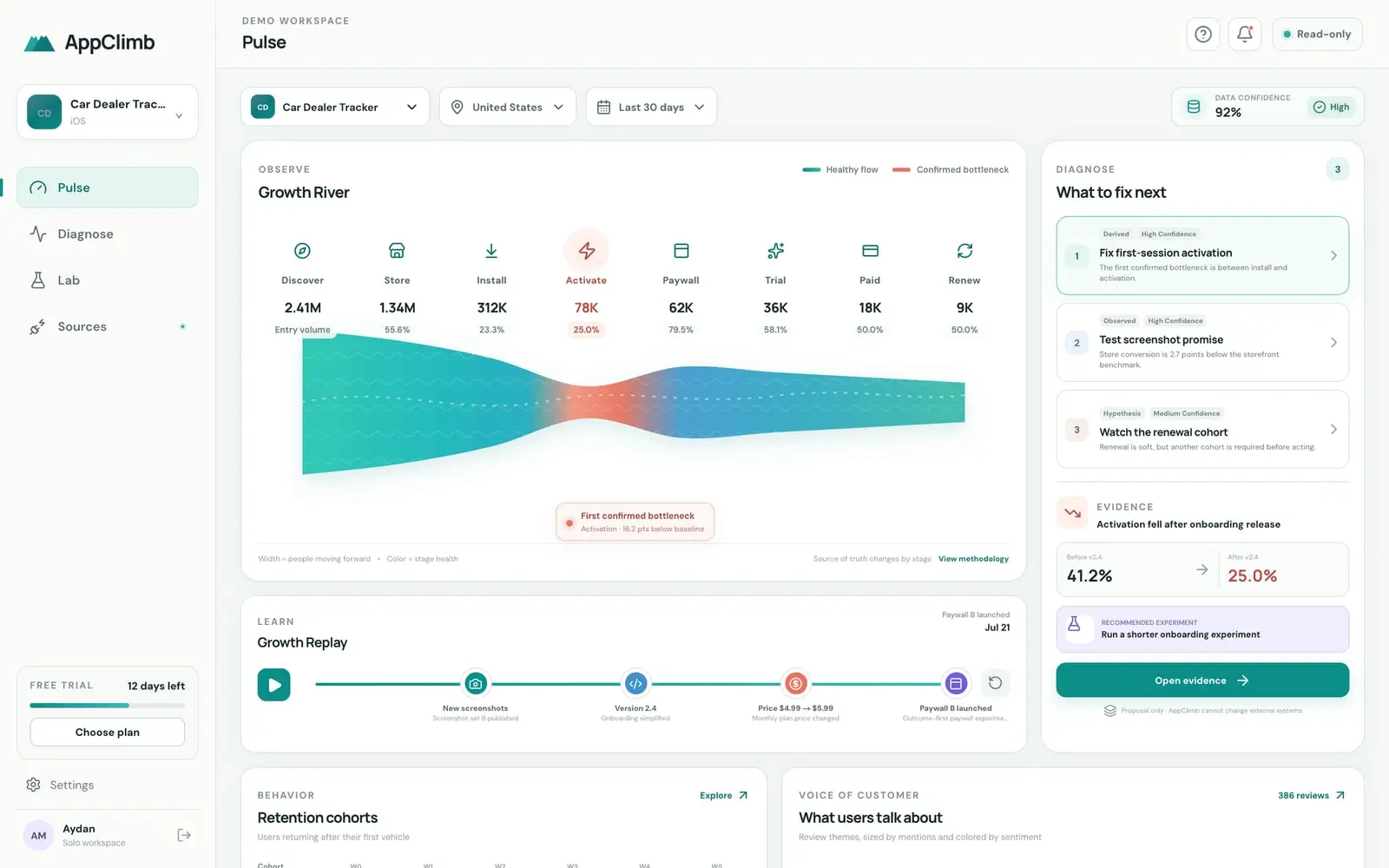Open the help question mark icon

click(x=1202, y=34)
